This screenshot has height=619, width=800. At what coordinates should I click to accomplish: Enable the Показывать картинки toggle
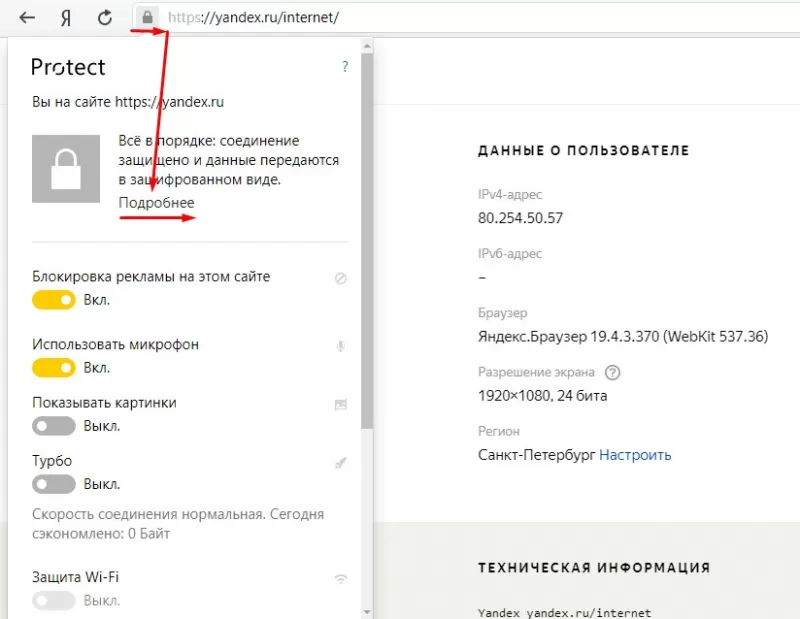[54, 426]
